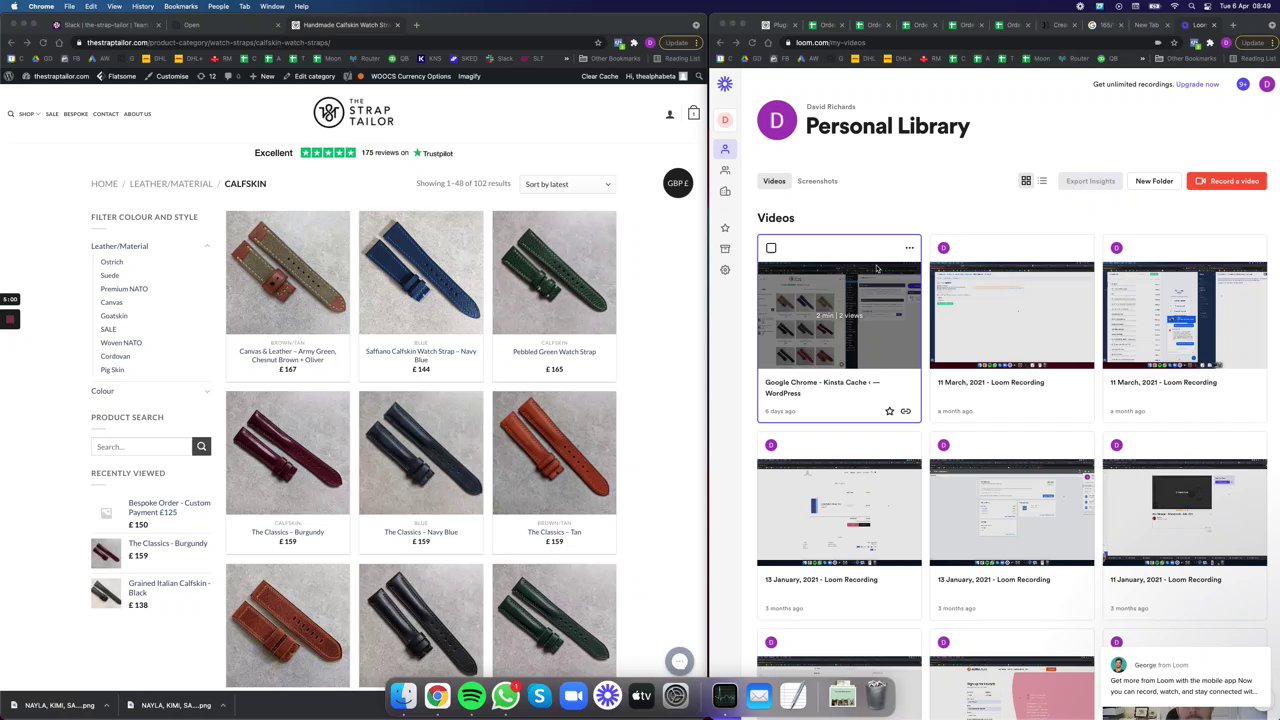The height and width of the screenshot is (720, 1280).
Task: Open the first 13 January, 2021 Loom recording thumbnail
Action: click(x=839, y=512)
